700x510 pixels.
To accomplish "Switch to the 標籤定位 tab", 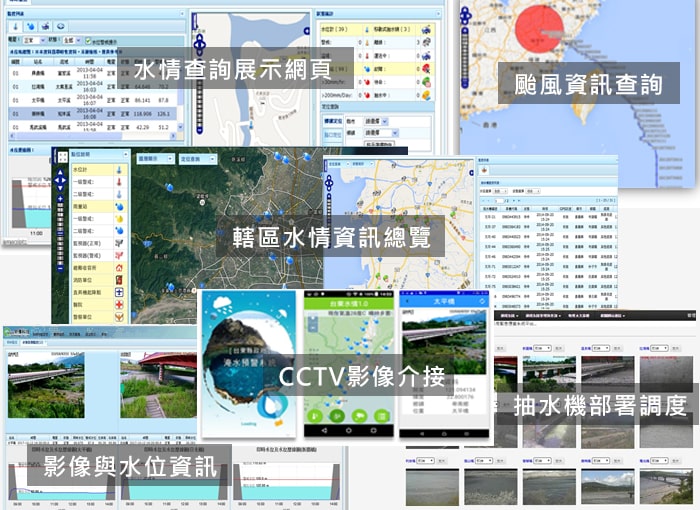I will [333, 121].
